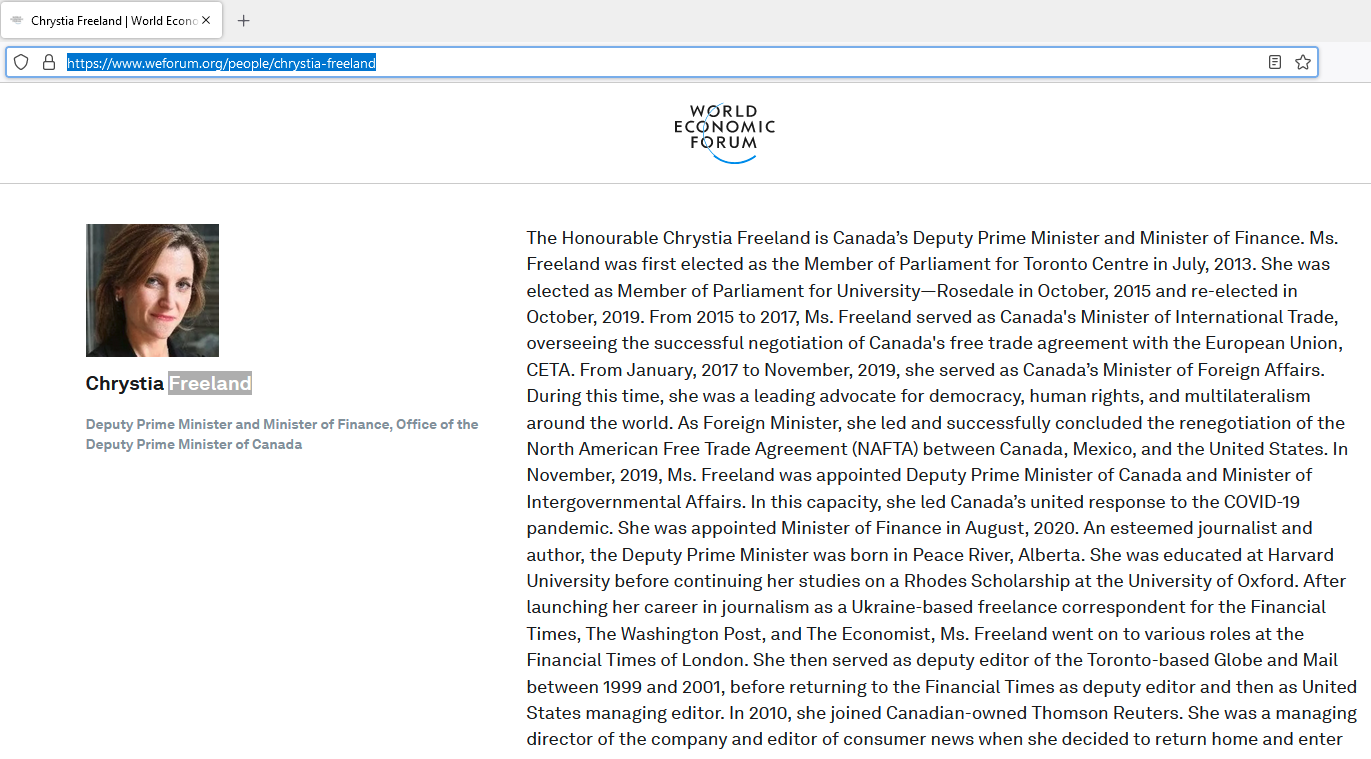This screenshot has height=759, width=1371.
Task: Click the word 'CETA' in the biography
Action: tap(548, 369)
